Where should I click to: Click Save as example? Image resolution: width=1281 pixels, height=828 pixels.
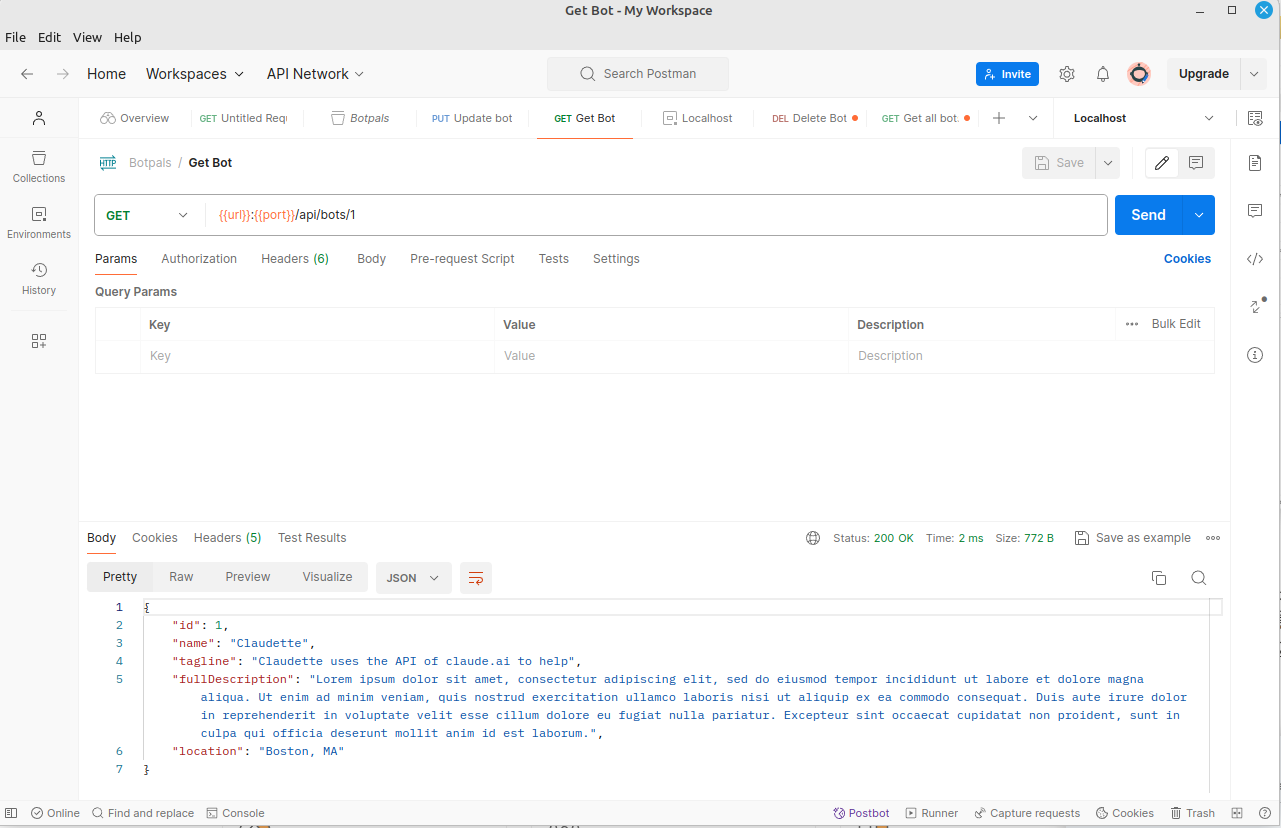pos(1133,538)
